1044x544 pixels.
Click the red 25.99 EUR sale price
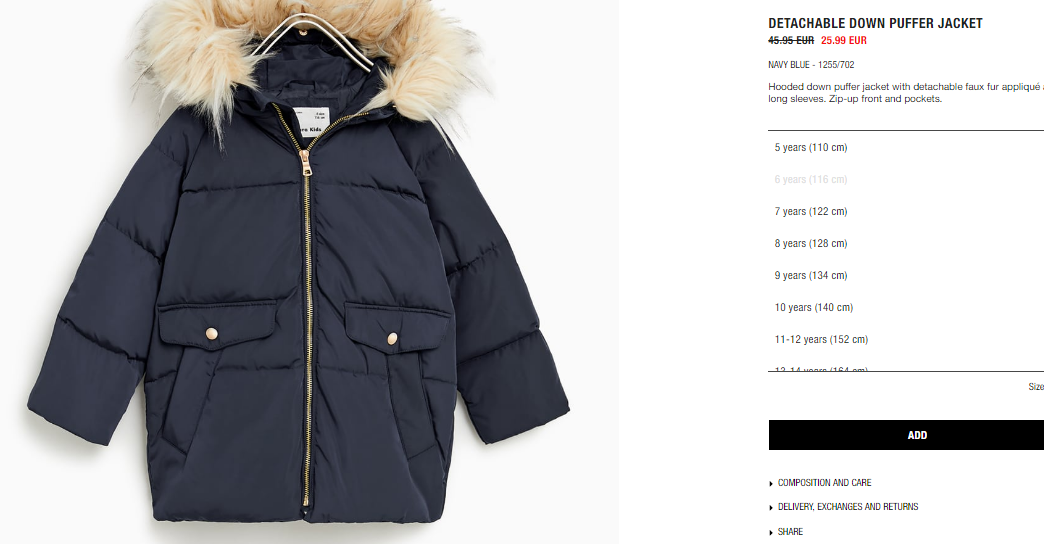click(844, 40)
